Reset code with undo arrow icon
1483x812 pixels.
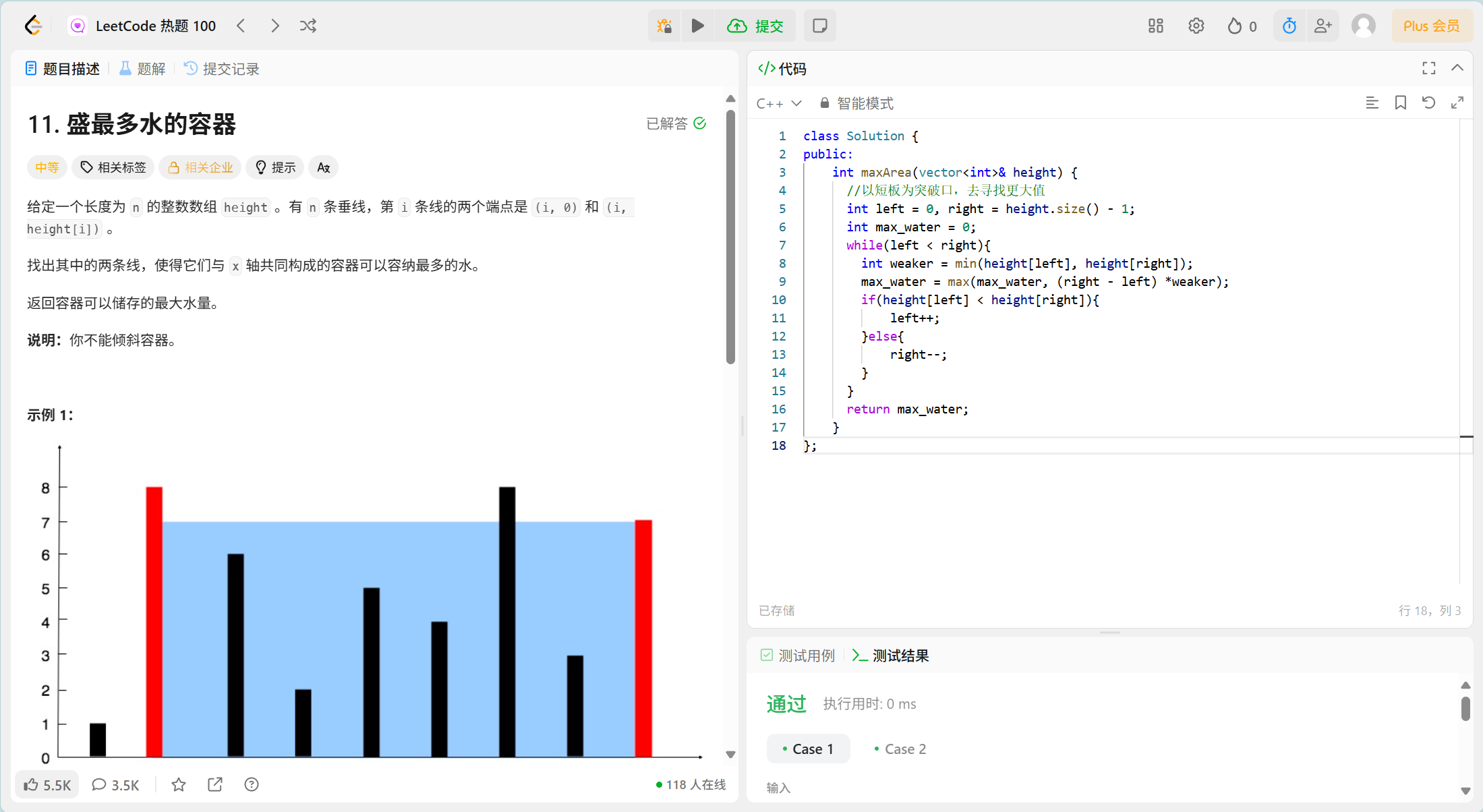[x=1428, y=103]
